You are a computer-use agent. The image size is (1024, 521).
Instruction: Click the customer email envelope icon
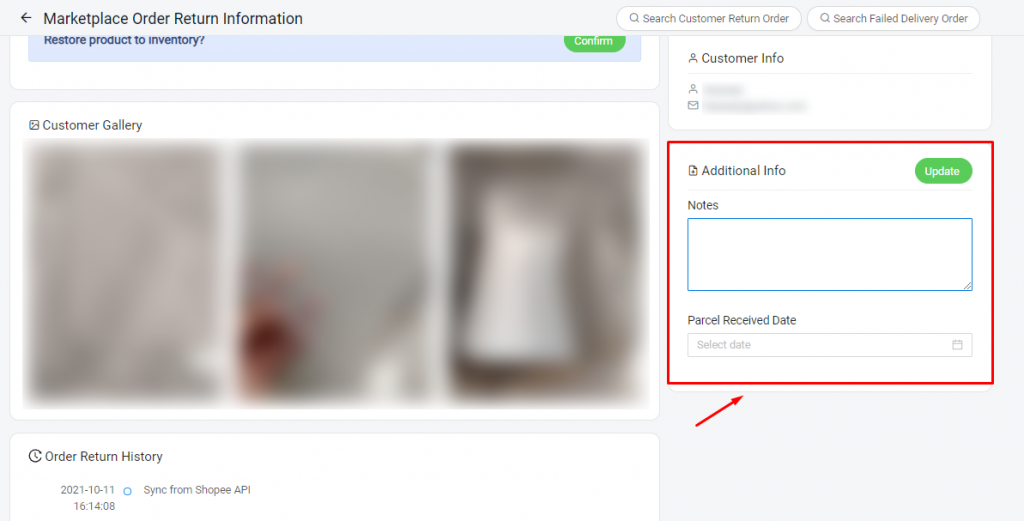tap(693, 105)
